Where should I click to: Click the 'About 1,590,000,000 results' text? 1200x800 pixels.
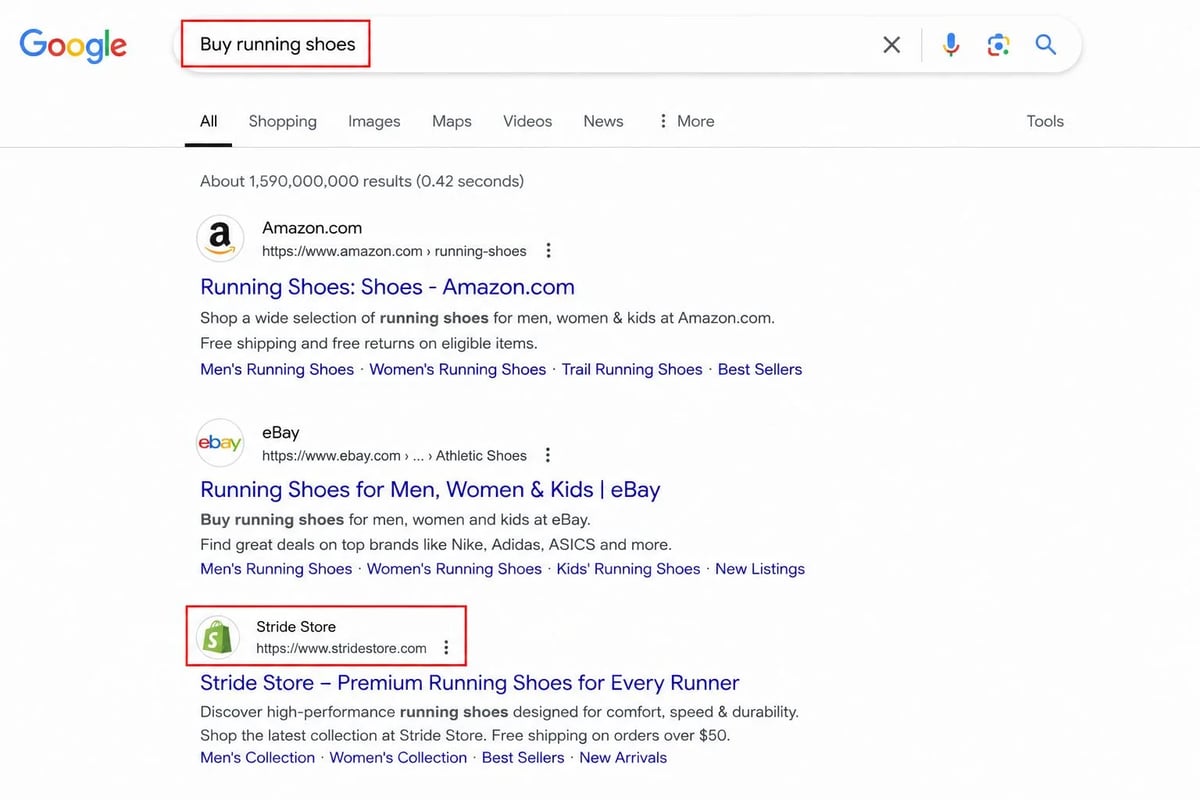[x=362, y=181]
